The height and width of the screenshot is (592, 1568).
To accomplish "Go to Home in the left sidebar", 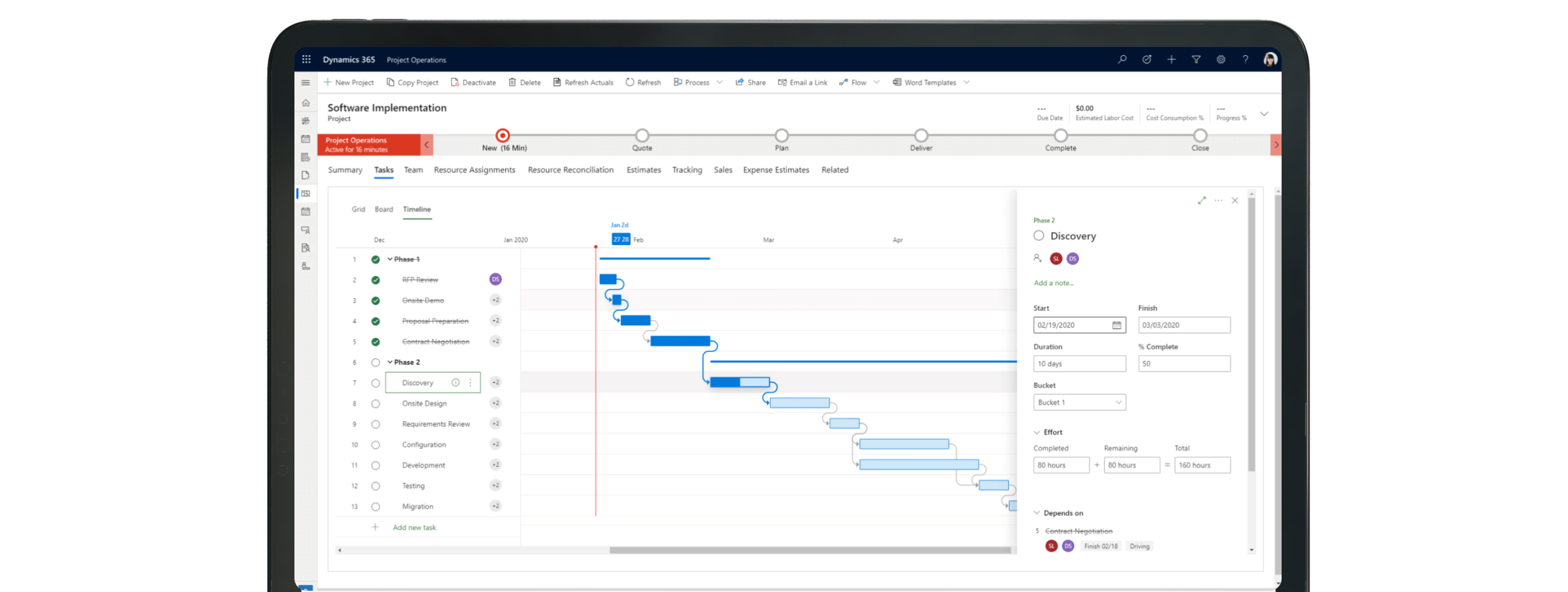I will (x=306, y=103).
